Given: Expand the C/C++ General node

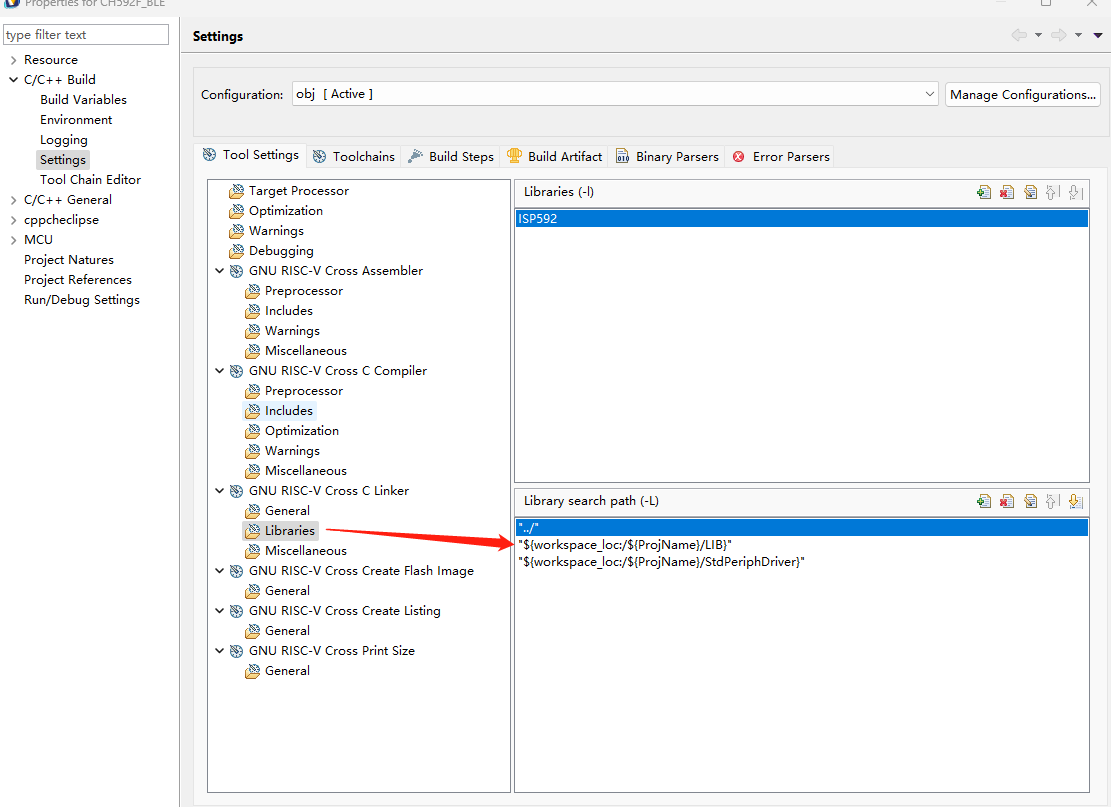Looking at the screenshot, I should coord(13,200).
